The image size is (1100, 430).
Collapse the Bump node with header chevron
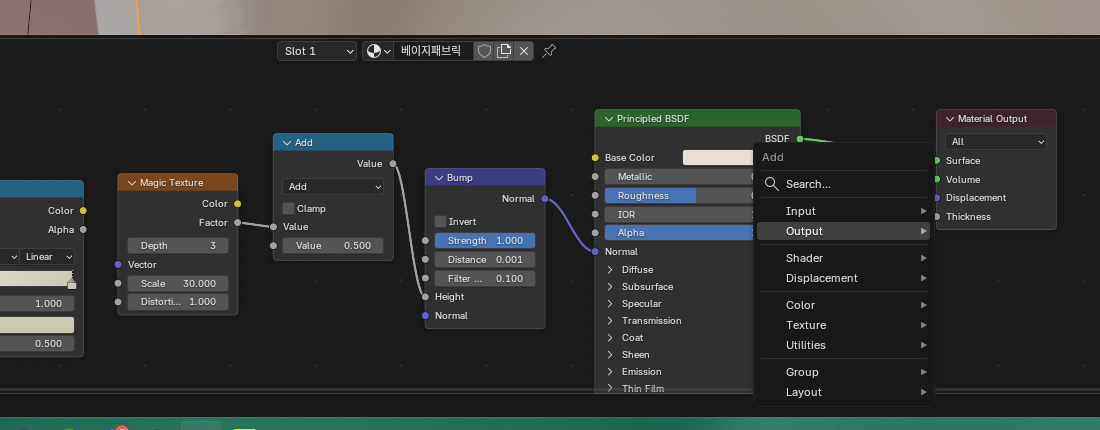[437, 178]
